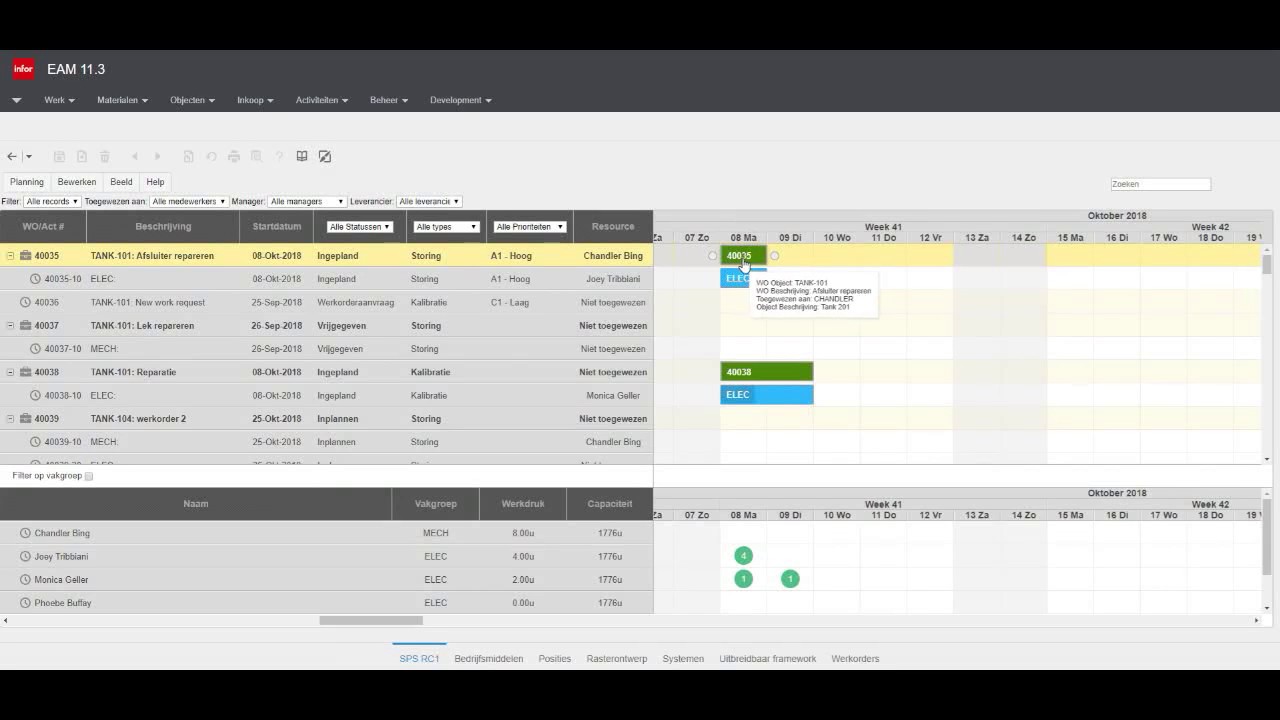The image size is (1280, 720).
Task: Open the Help menu tab
Action: pyautogui.click(x=155, y=182)
